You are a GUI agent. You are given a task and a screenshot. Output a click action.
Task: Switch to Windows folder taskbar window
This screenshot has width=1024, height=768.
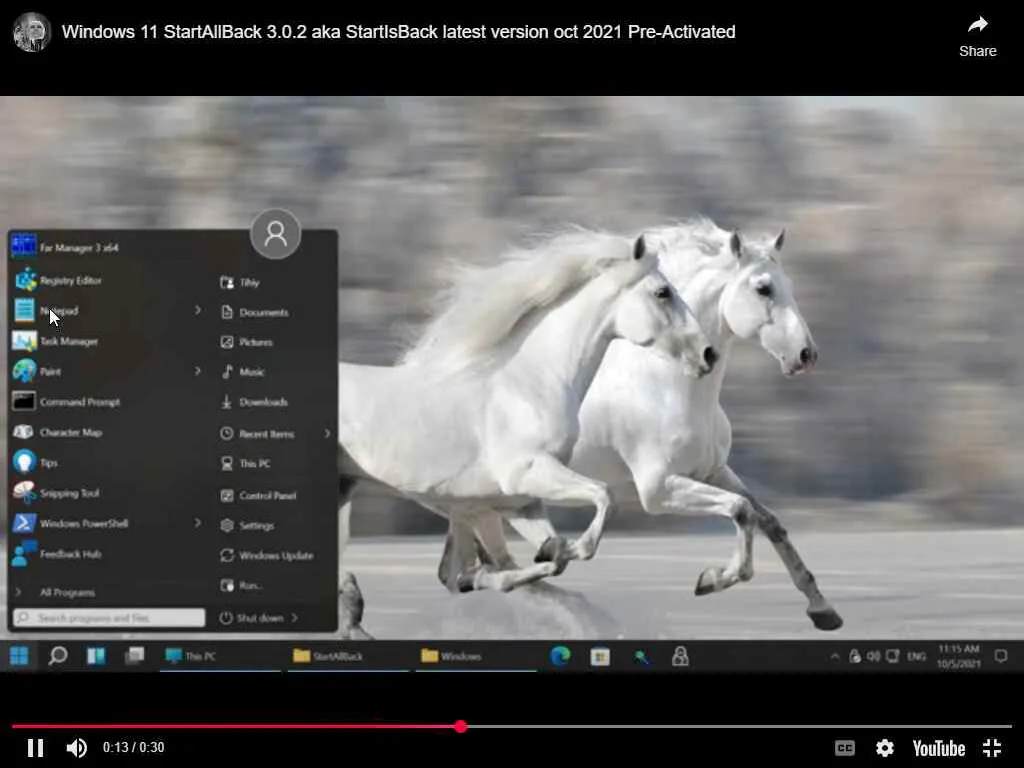tap(476, 656)
